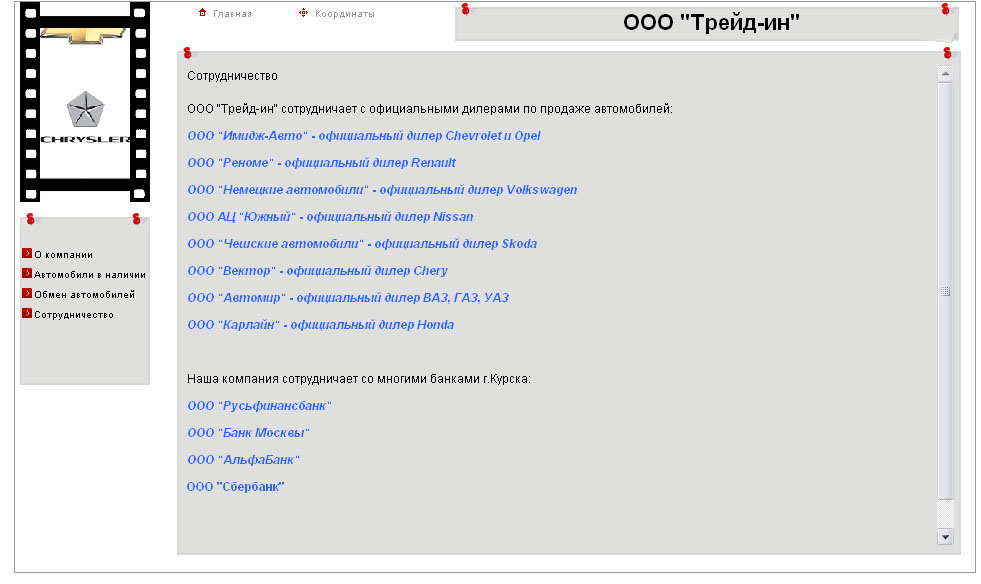This screenshot has width=981, height=584.
Task: Click the scrollbar down arrow in content panel
Action: pos(945,537)
